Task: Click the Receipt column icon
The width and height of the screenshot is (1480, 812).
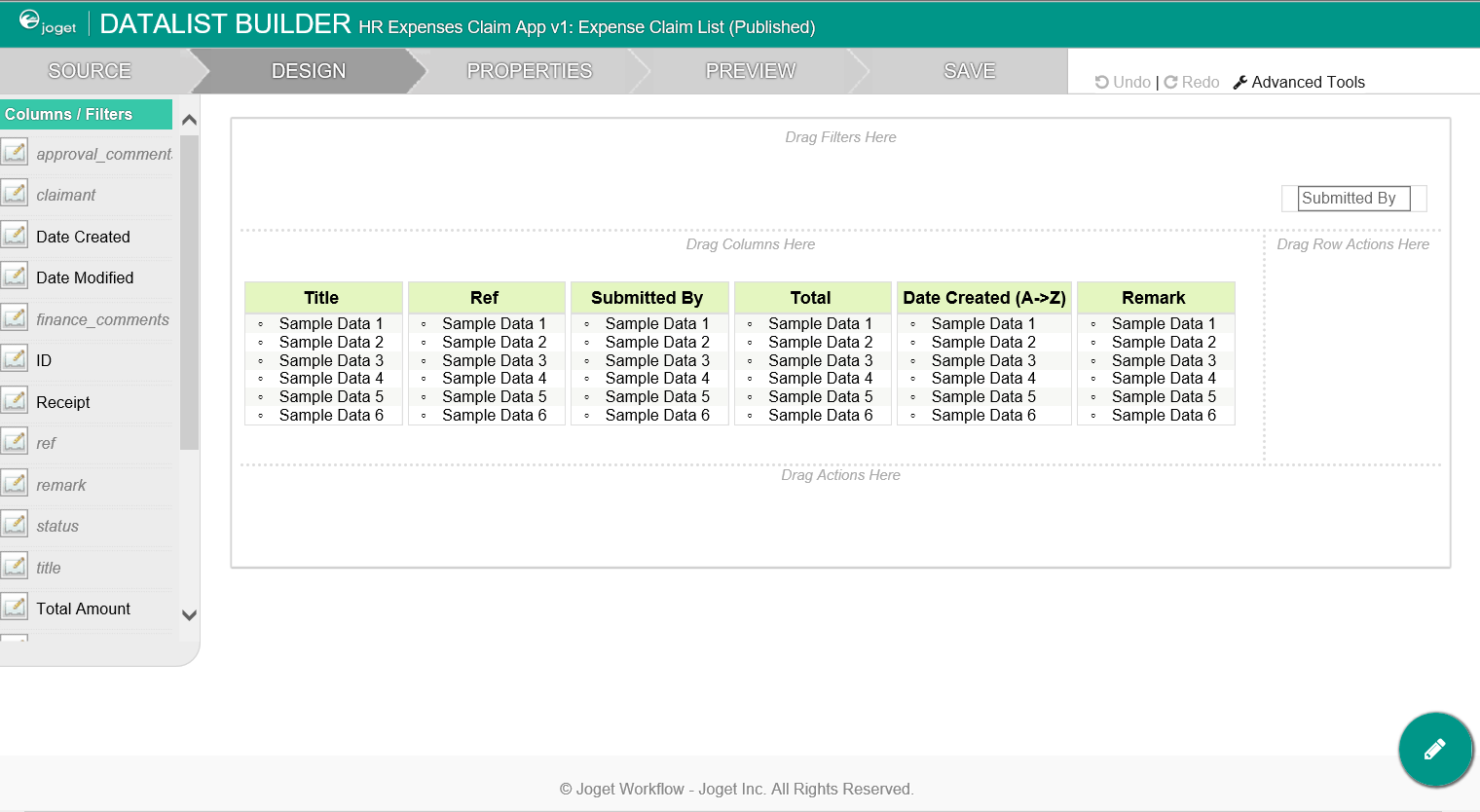Action: 15,401
